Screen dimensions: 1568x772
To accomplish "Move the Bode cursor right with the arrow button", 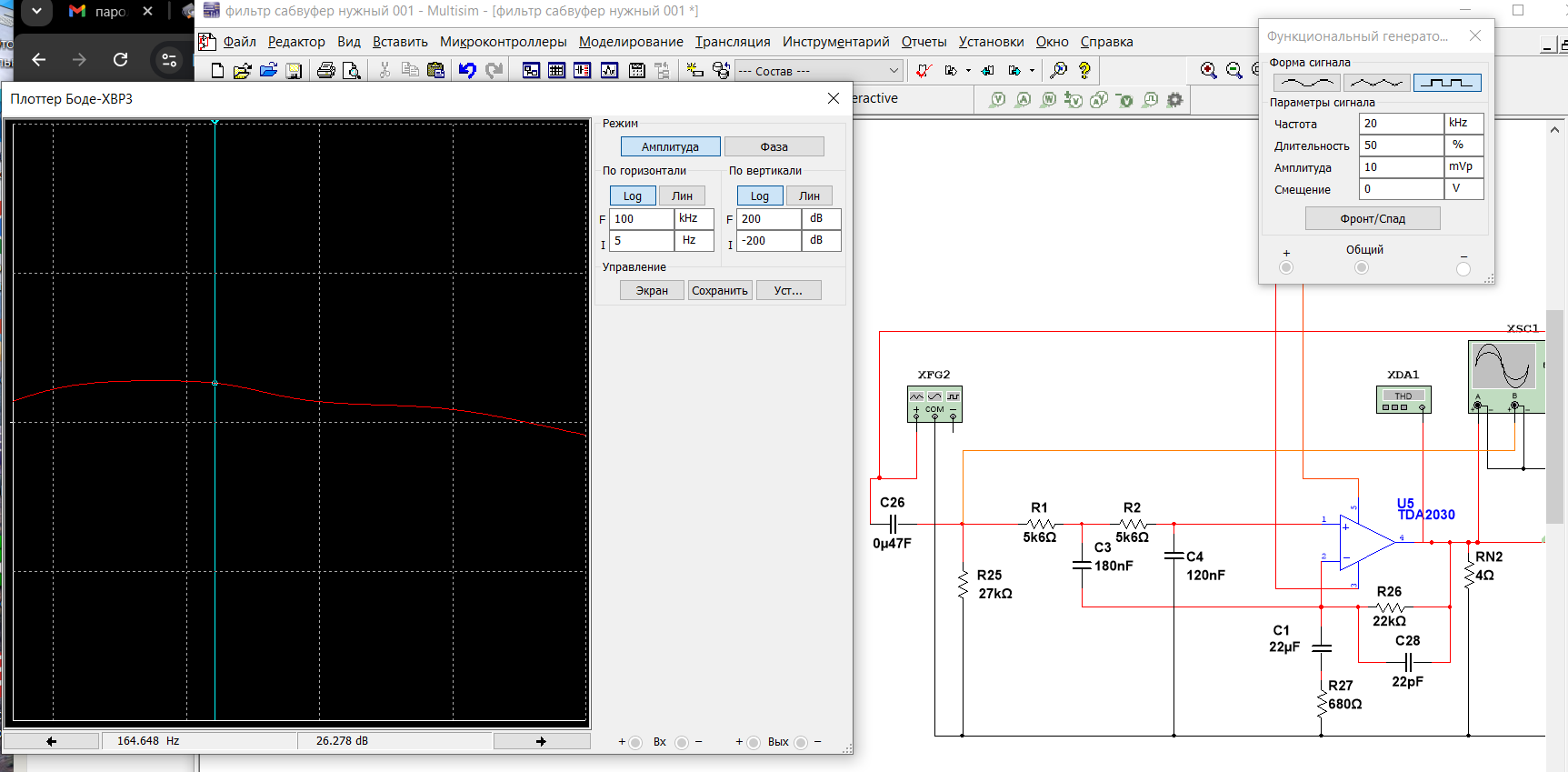I will tap(541, 741).
